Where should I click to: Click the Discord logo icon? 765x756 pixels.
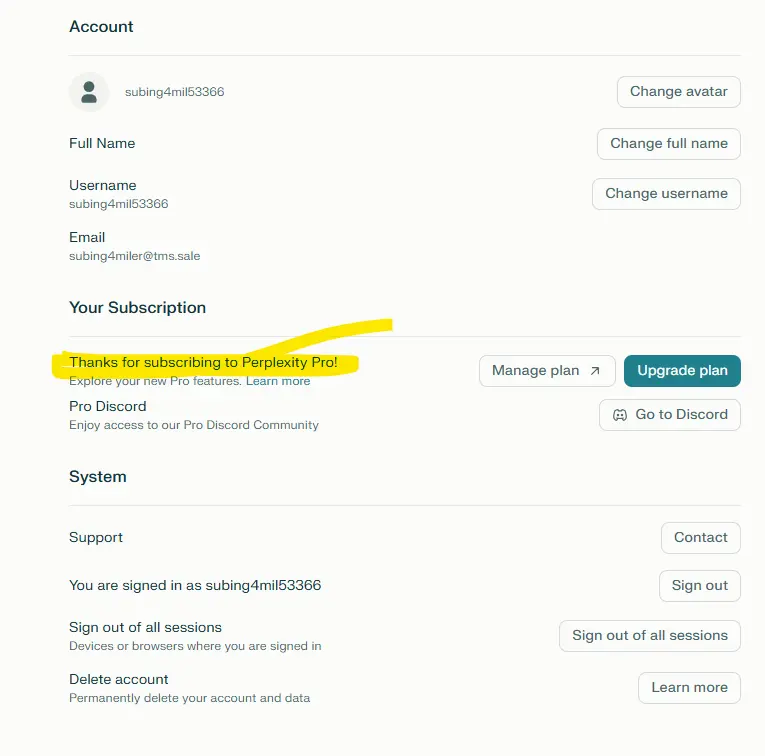[x=620, y=415]
